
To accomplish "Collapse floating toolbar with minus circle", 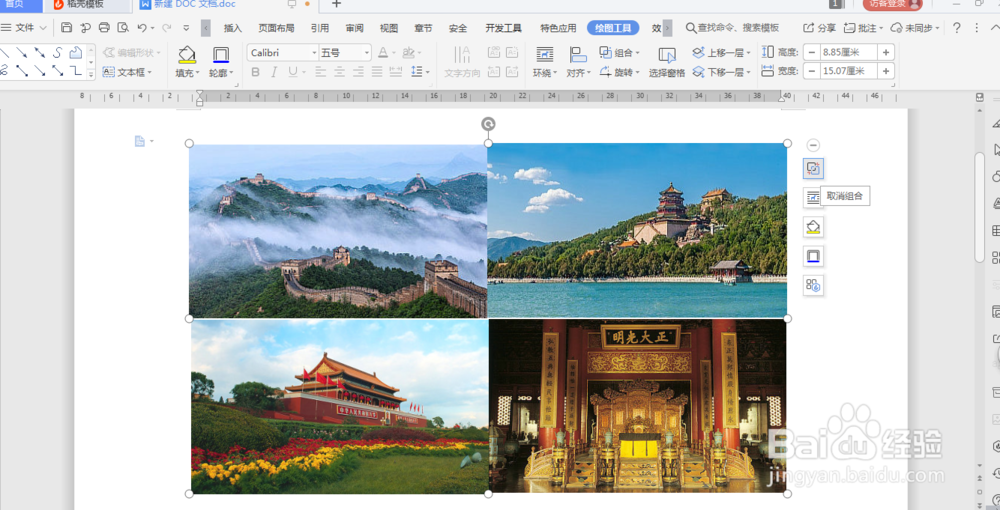I will pos(813,145).
